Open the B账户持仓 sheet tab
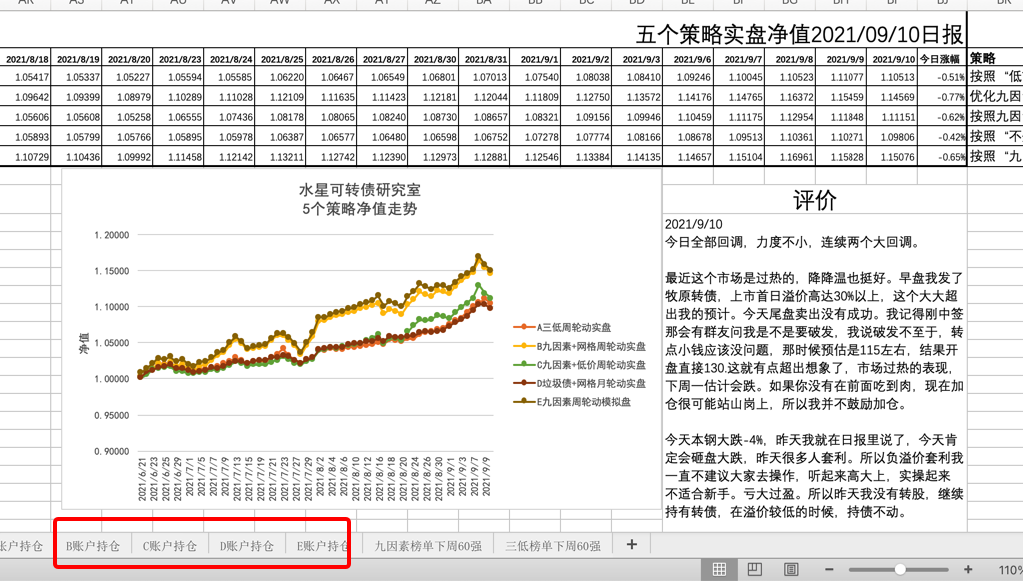This screenshot has height=581, width=1023. coord(93,546)
